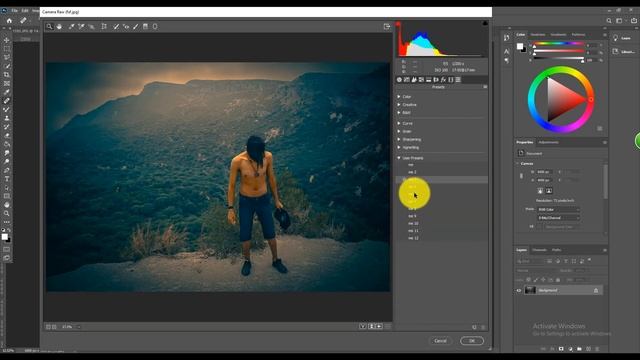Select the Graduated Filter tool
The width and height of the screenshot is (640, 360).
pyautogui.click(x=145, y=27)
